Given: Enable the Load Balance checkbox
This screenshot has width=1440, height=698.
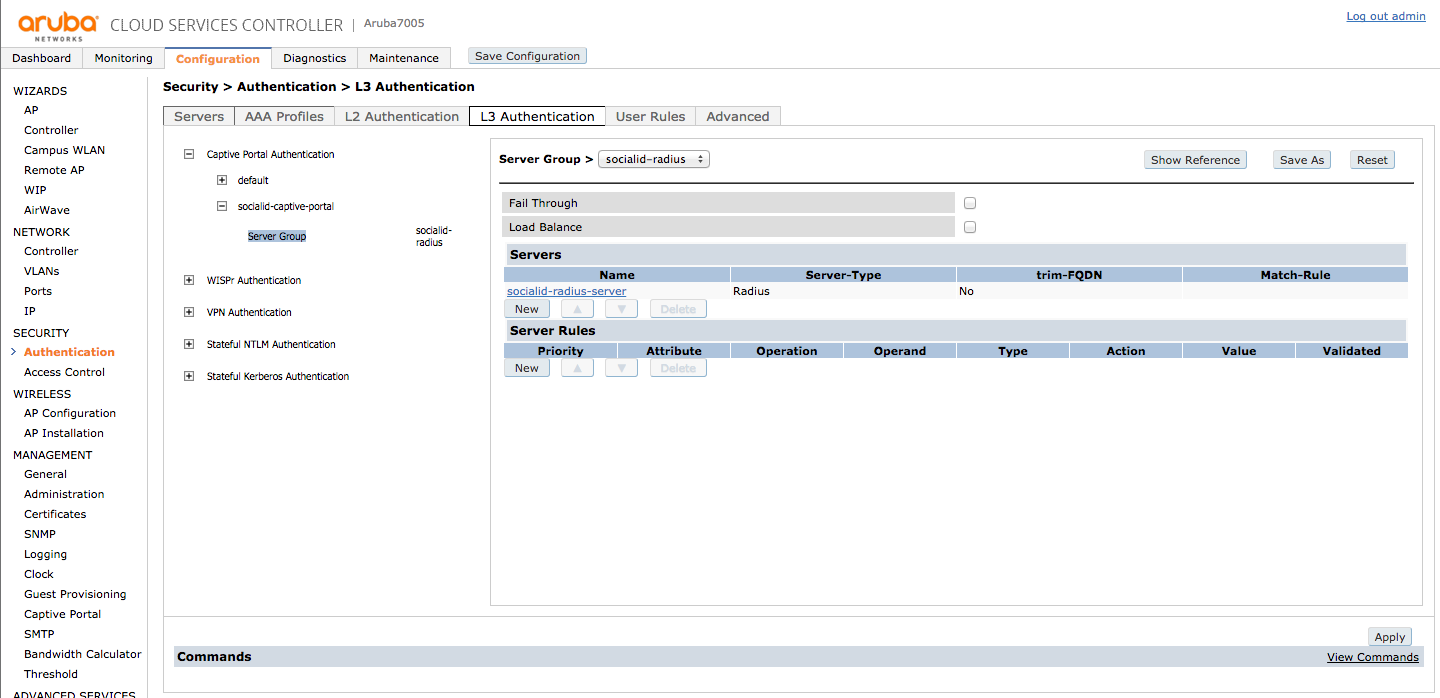Looking at the screenshot, I should point(969,227).
